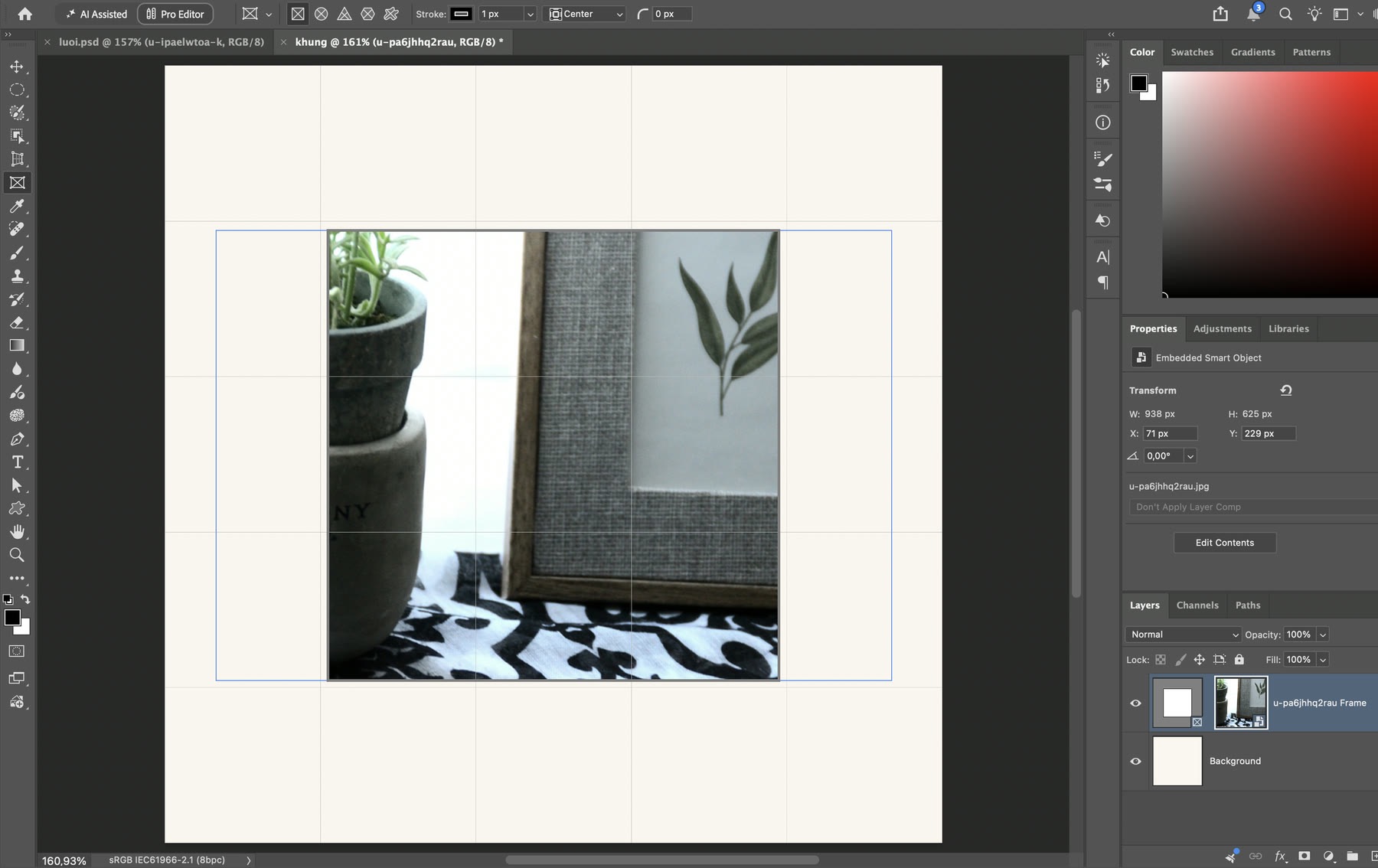Select the Hand tool
Viewport: 1378px width, 868px height.
pos(17,531)
